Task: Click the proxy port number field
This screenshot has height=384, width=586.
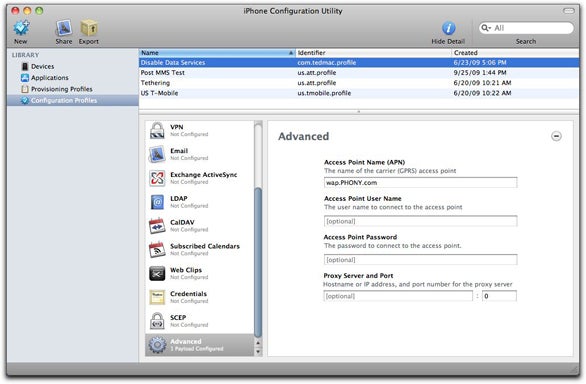Action: point(499,296)
